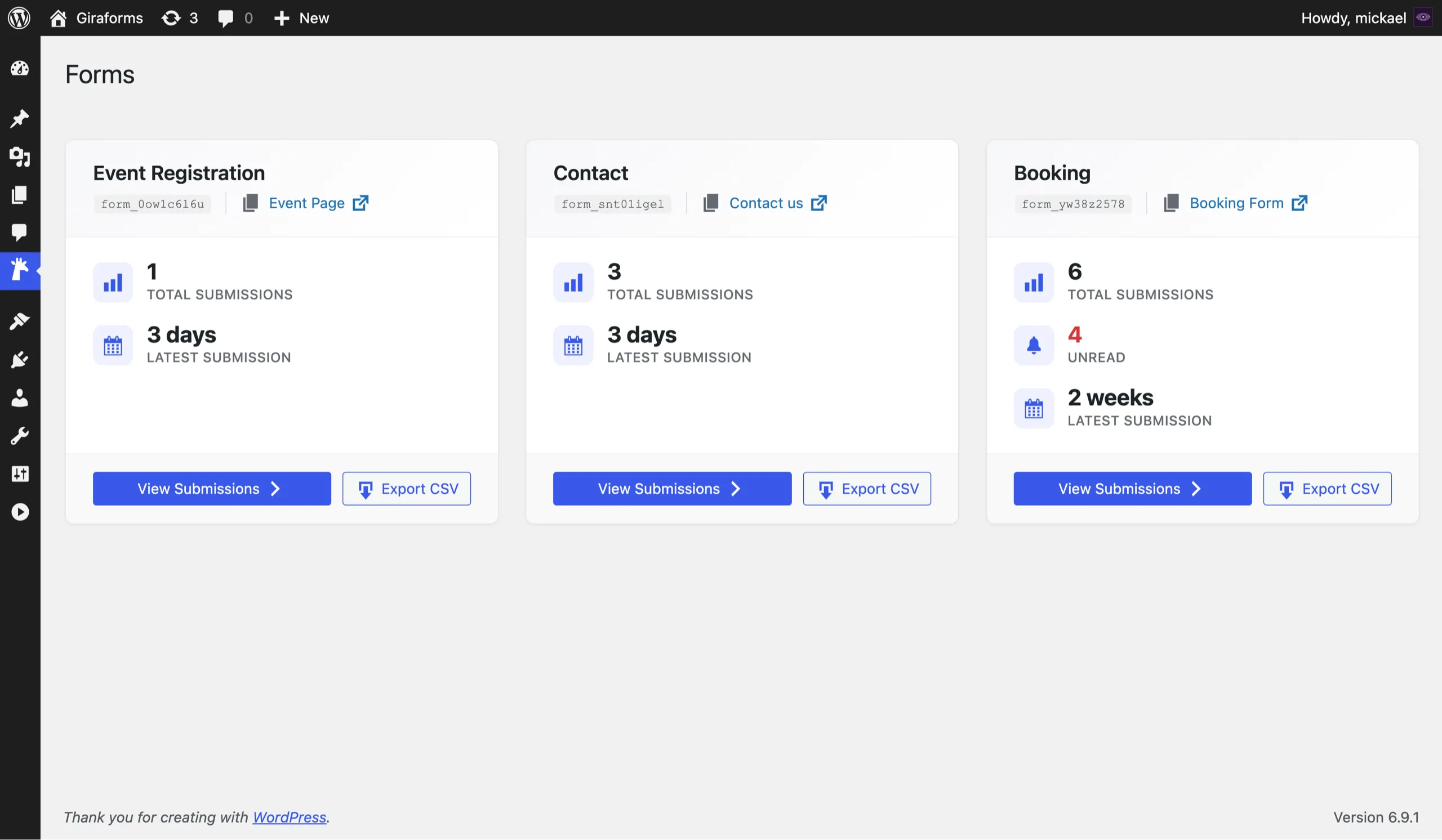Image resolution: width=1442 pixels, height=840 pixels.
Task: Click the red unread count on Booking
Action: [x=1075, y=334]
